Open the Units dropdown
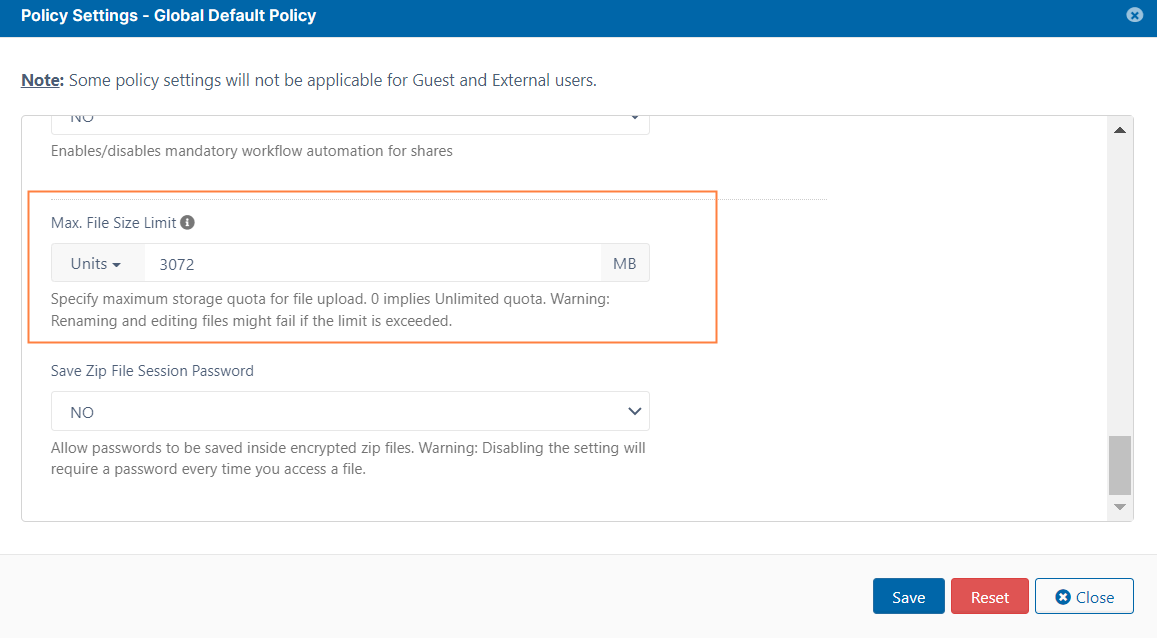Screen dimensions: 1157x638 [x=97, y=263]
